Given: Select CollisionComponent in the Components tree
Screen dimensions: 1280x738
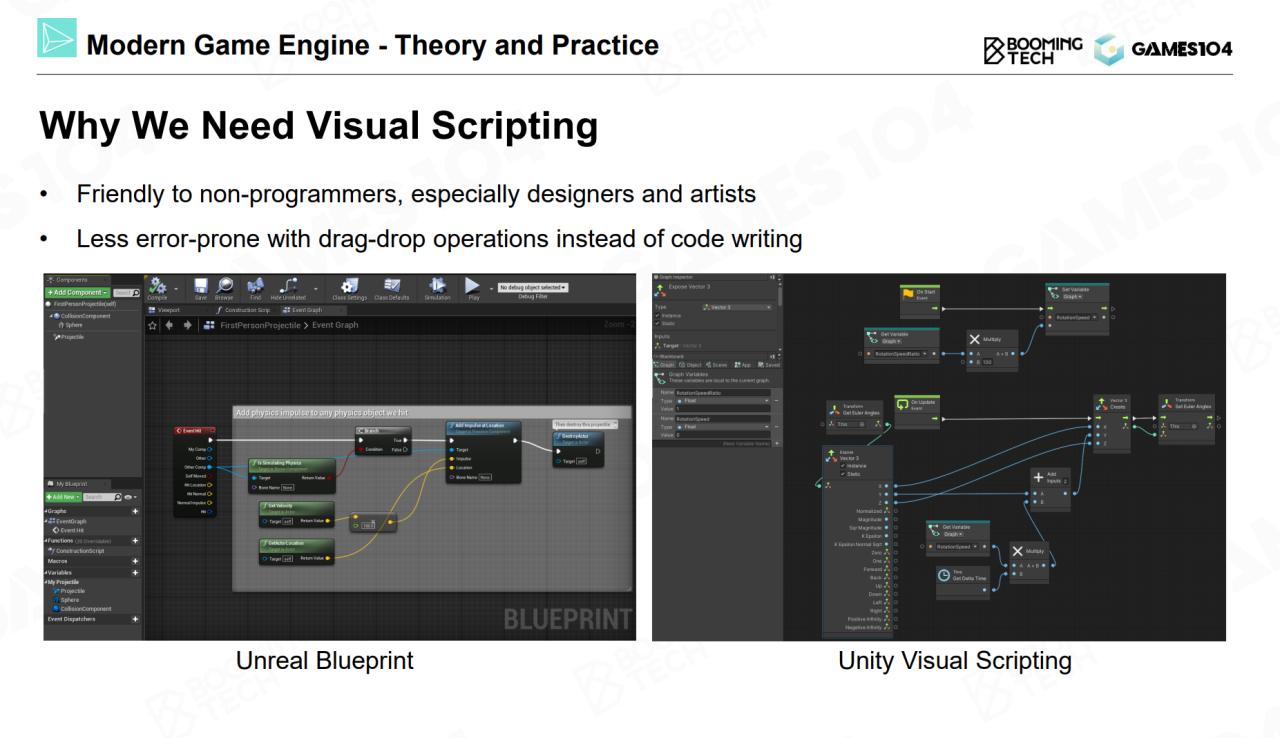Looking at the screenshot, I should click(85, 316).
